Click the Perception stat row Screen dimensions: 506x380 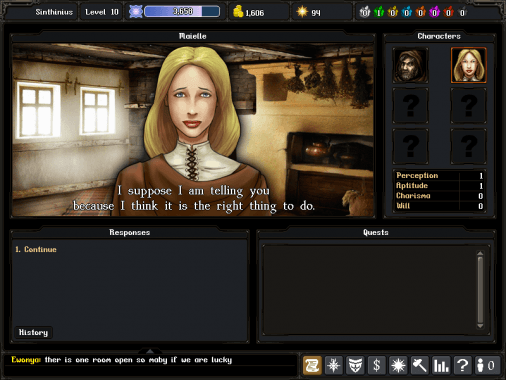439,175
